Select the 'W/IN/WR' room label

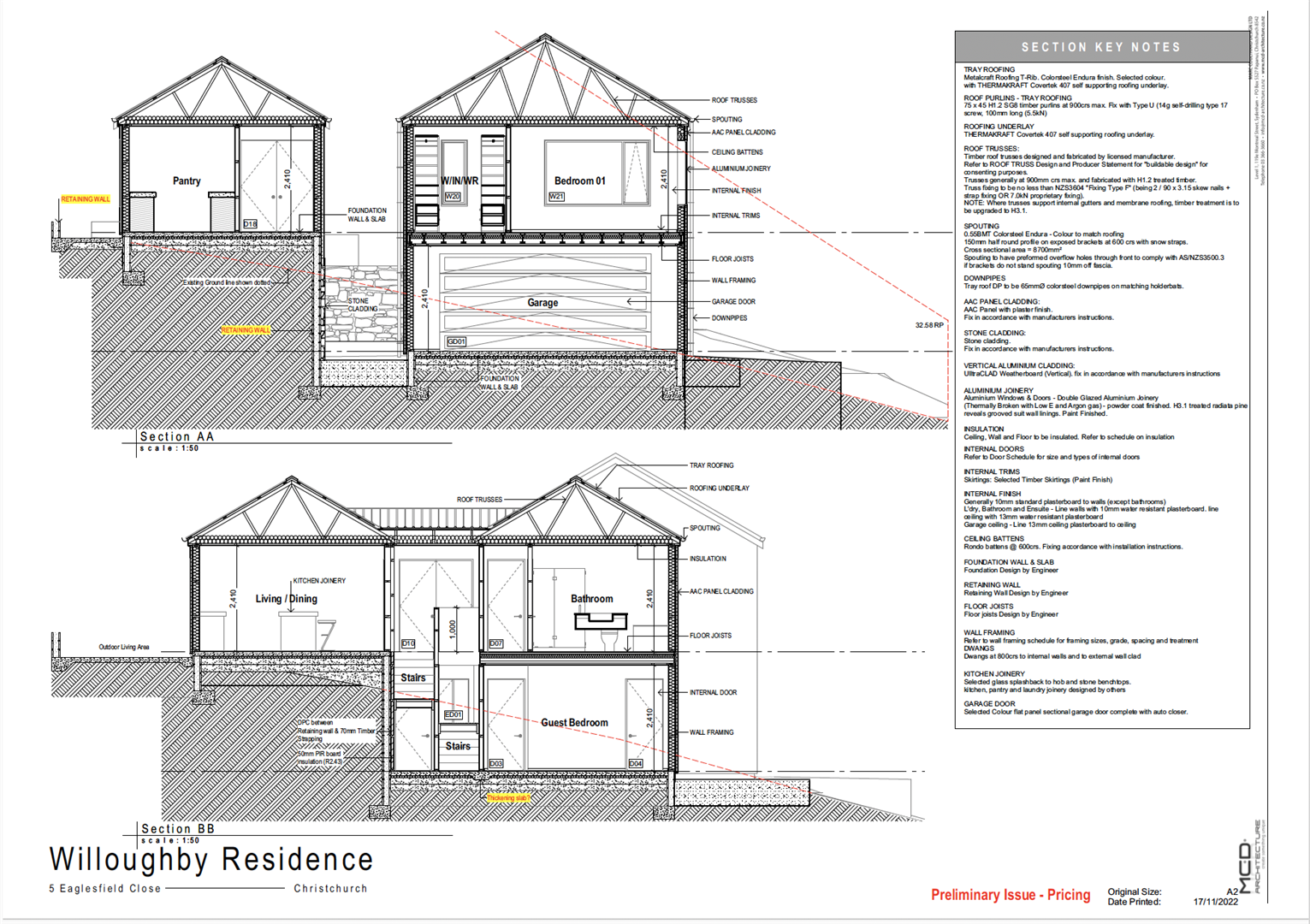click(x=459, y=181)
